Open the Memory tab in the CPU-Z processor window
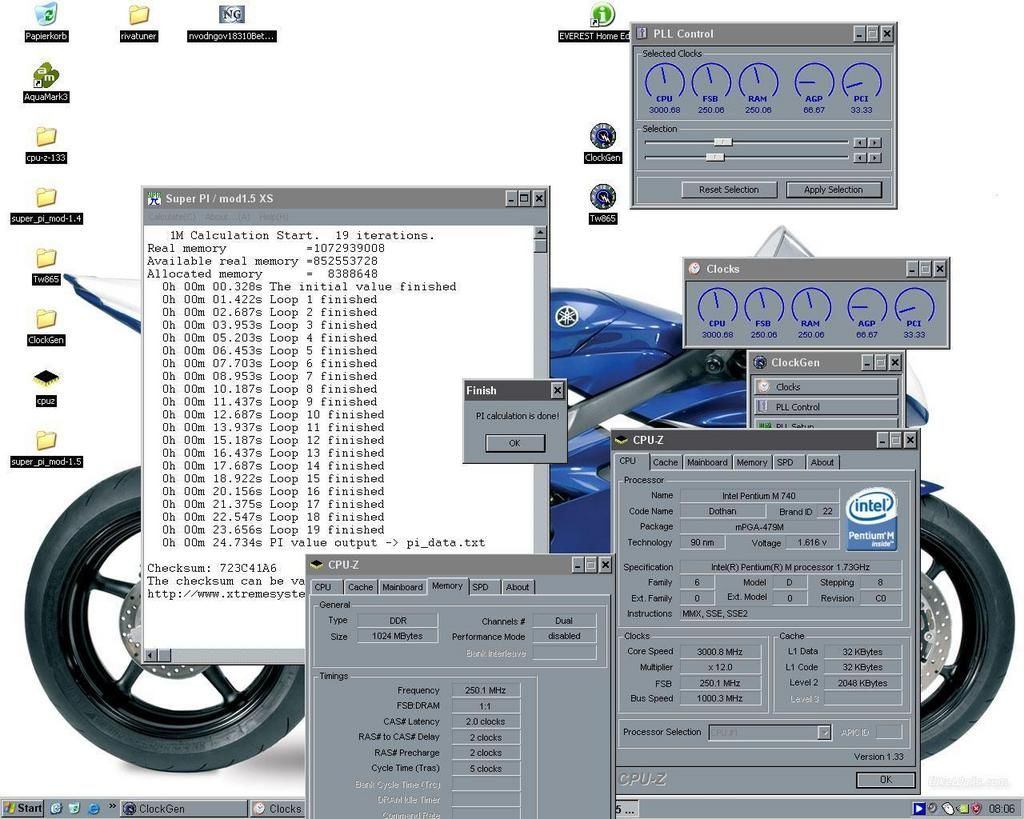This screenshot has width=1024, height=819. click(752, 462)
